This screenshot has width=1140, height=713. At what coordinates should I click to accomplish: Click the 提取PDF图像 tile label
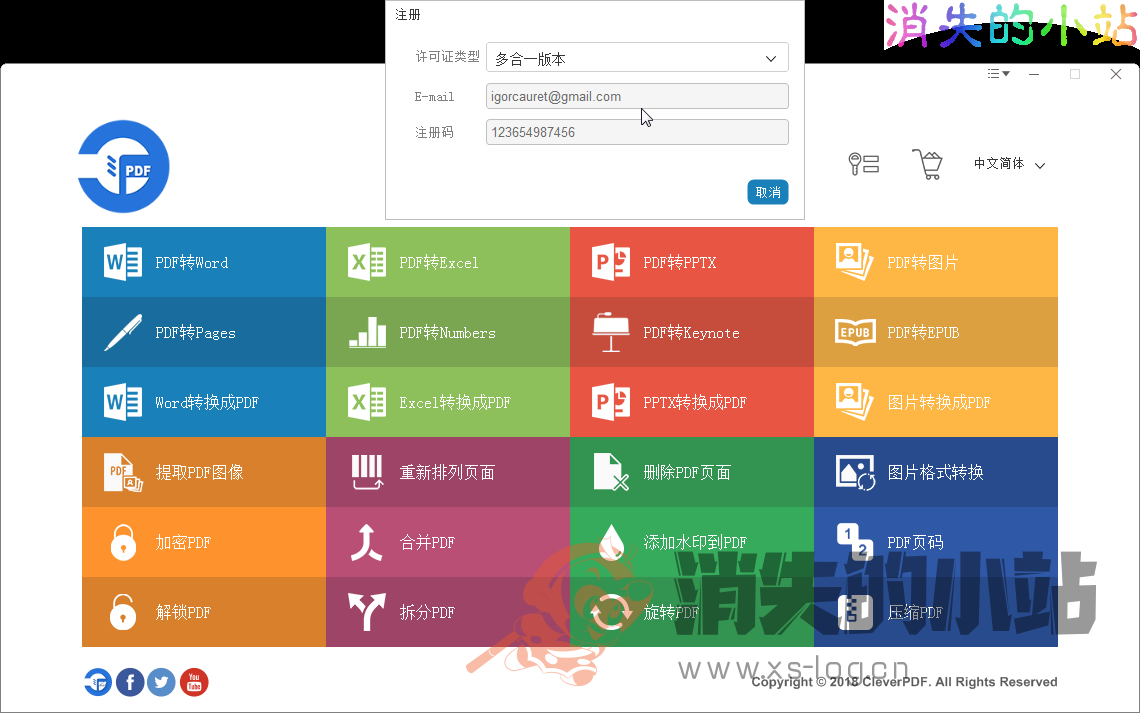tap(199, 472)
